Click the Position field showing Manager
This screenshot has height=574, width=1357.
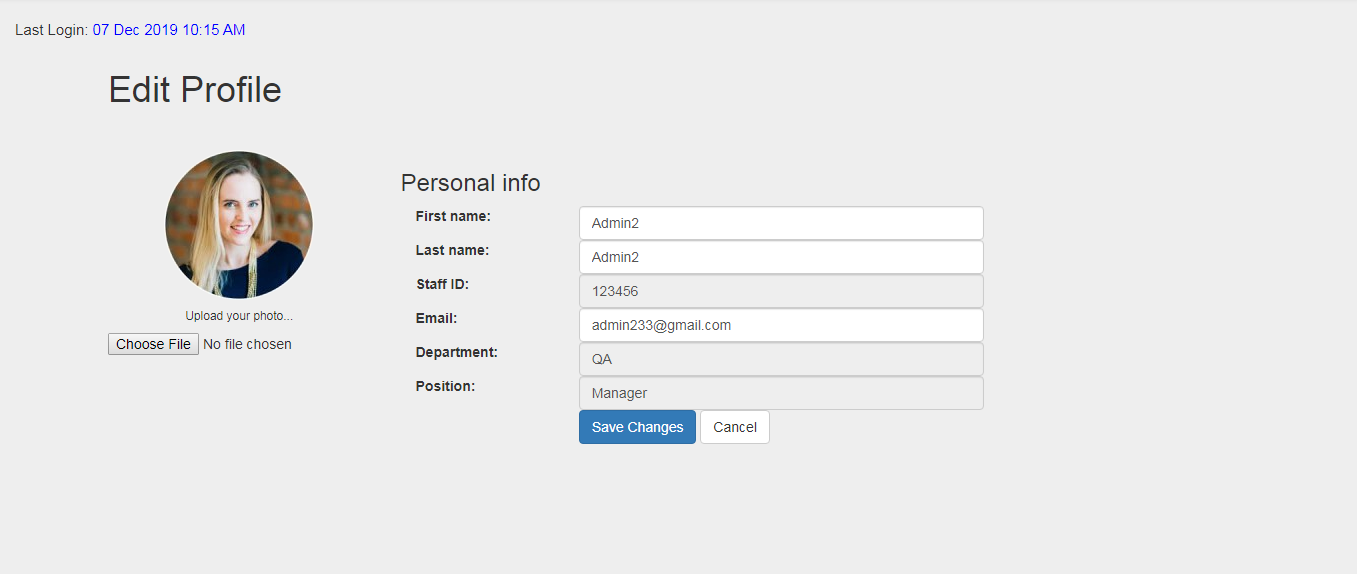(x=780, y=393)
